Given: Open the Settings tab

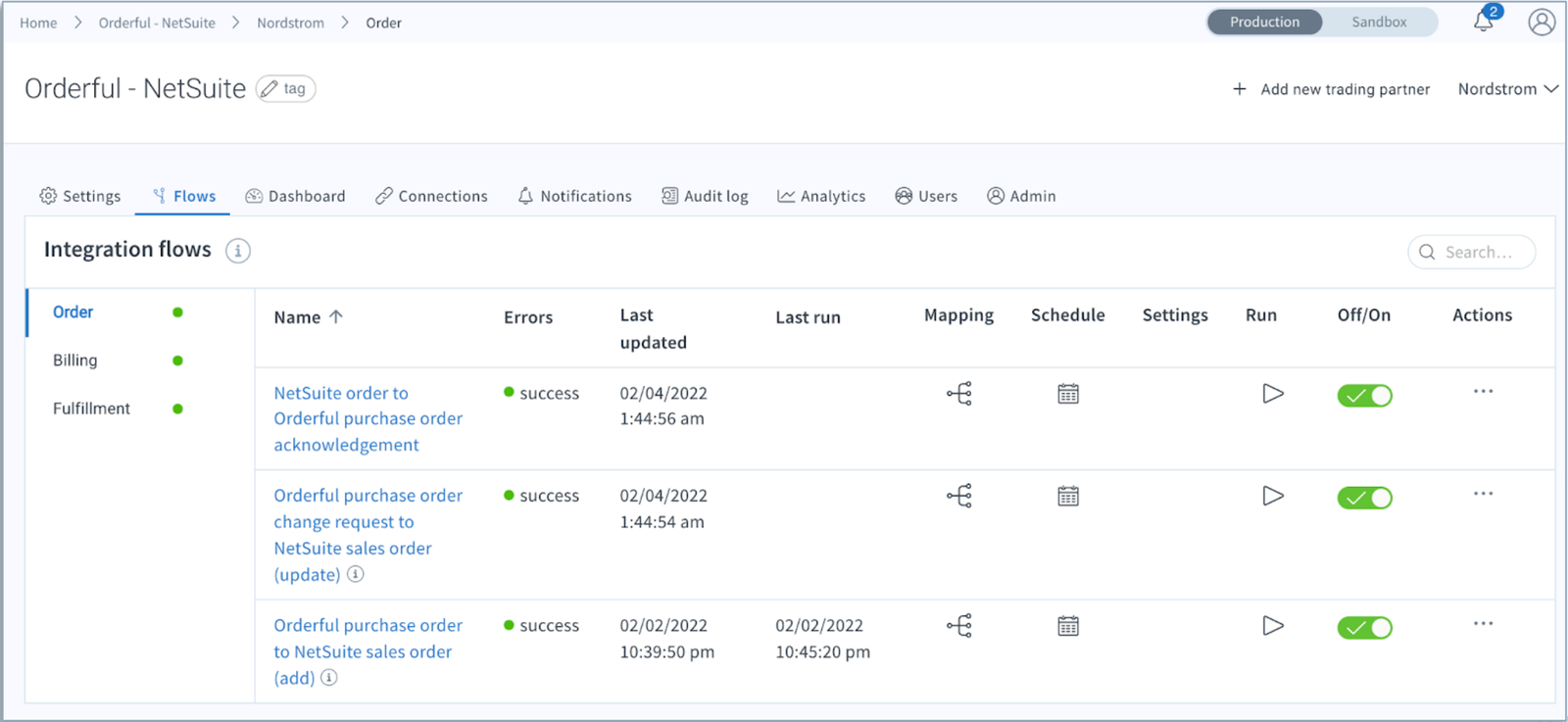Looking at the screenshot, I should 80,196.
